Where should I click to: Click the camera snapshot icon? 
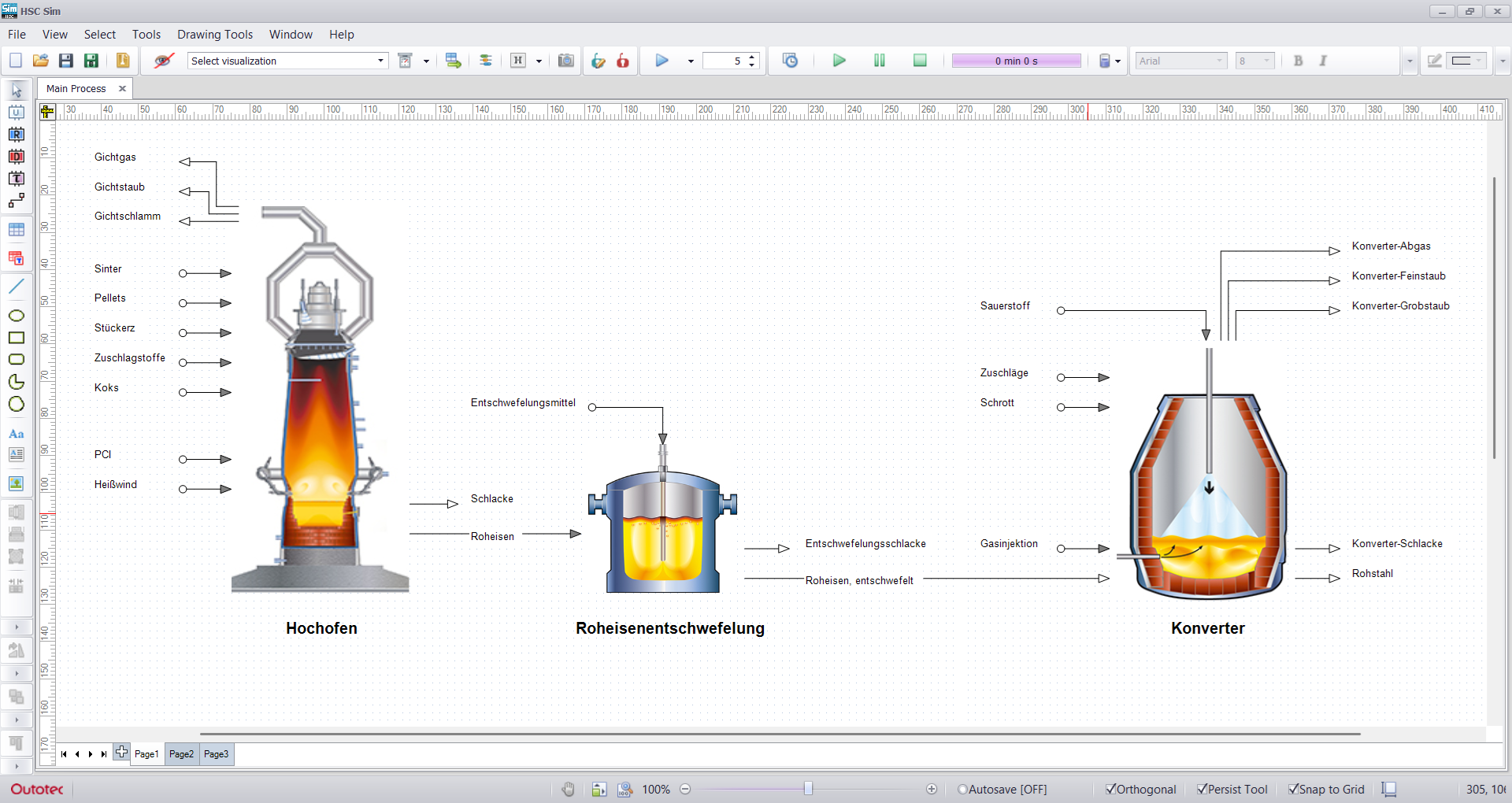tap(565, 61)
